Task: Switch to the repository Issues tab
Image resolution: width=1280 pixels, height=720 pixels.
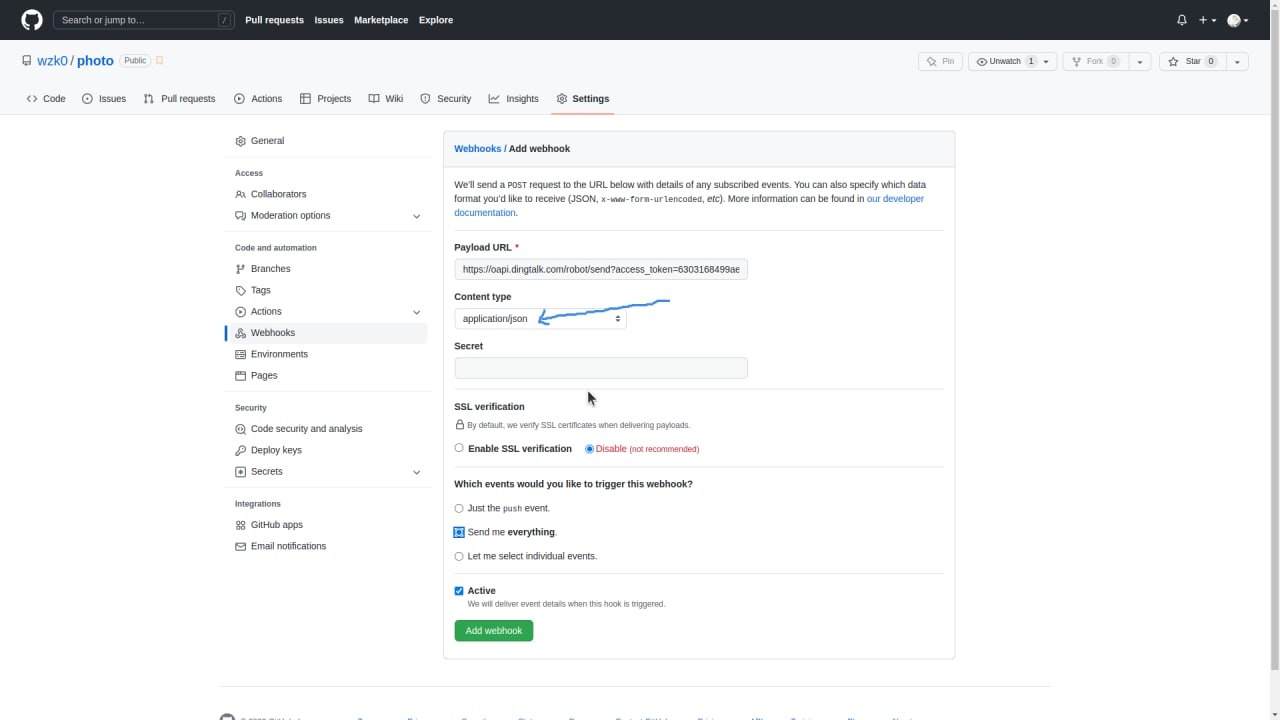Action: point(104,99)
